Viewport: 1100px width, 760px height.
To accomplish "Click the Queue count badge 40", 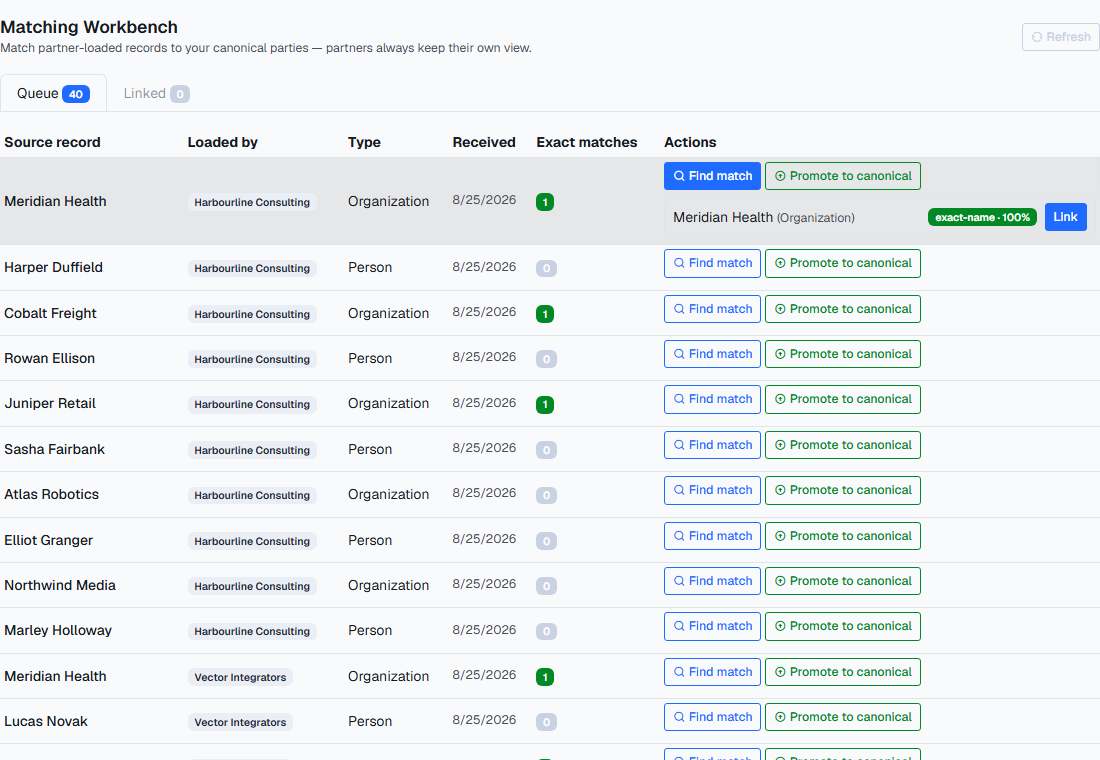I will click(x=76, y=94).
